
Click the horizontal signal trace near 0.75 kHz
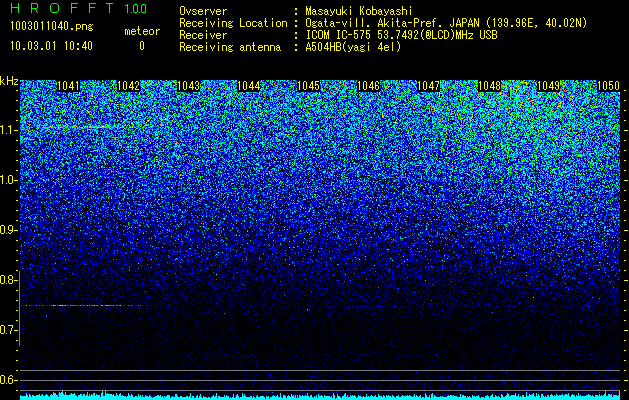coord(82,306)
